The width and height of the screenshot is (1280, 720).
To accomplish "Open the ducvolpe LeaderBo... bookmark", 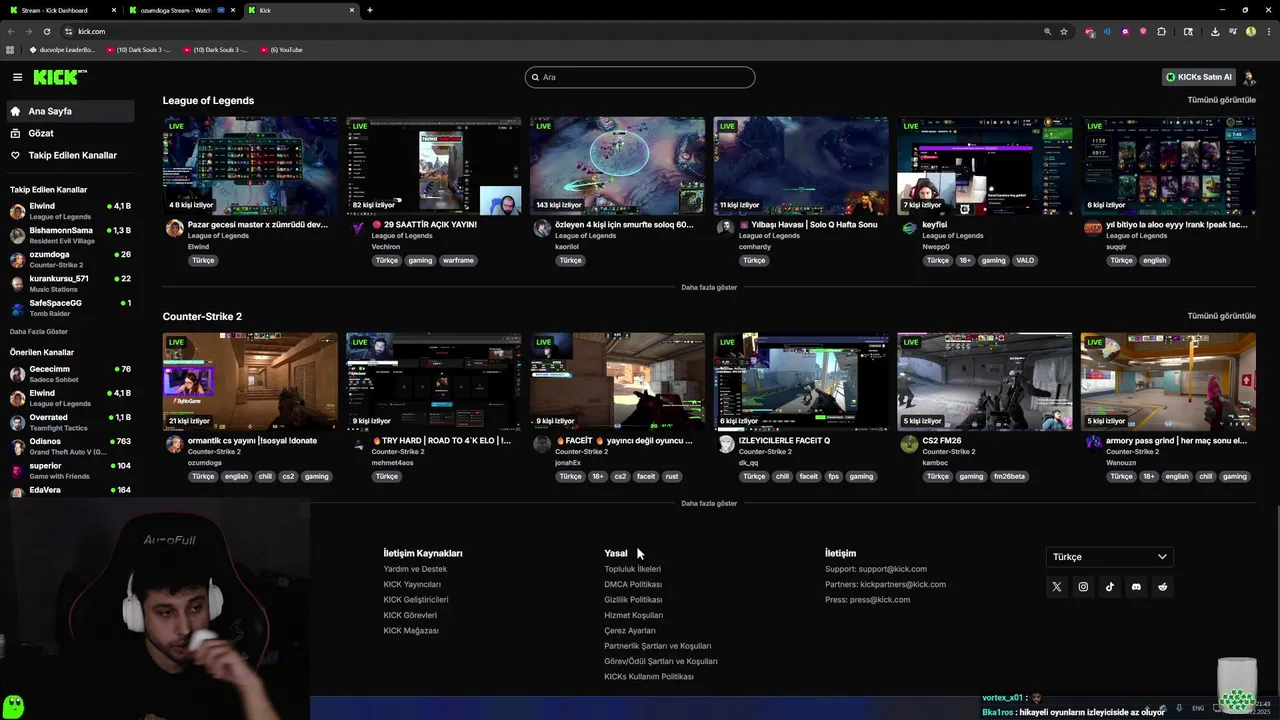I will click(63, 49).
